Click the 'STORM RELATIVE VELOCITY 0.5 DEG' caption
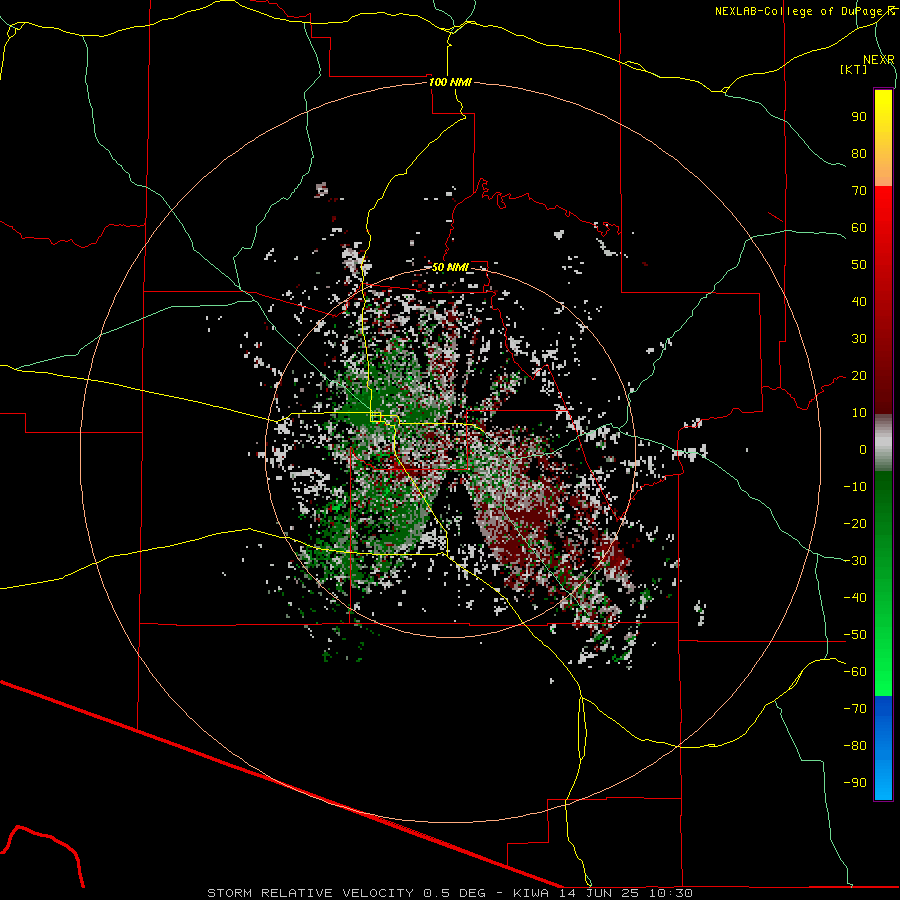 tap(346, 893)
